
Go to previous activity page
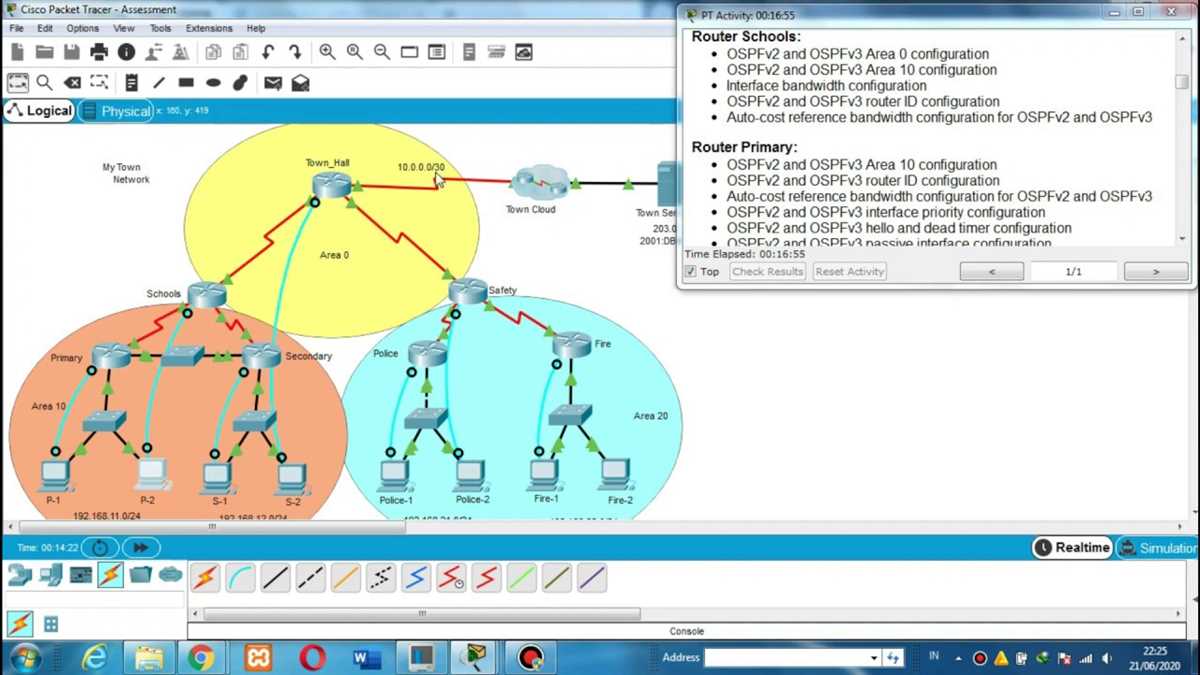tap(992, 272)
